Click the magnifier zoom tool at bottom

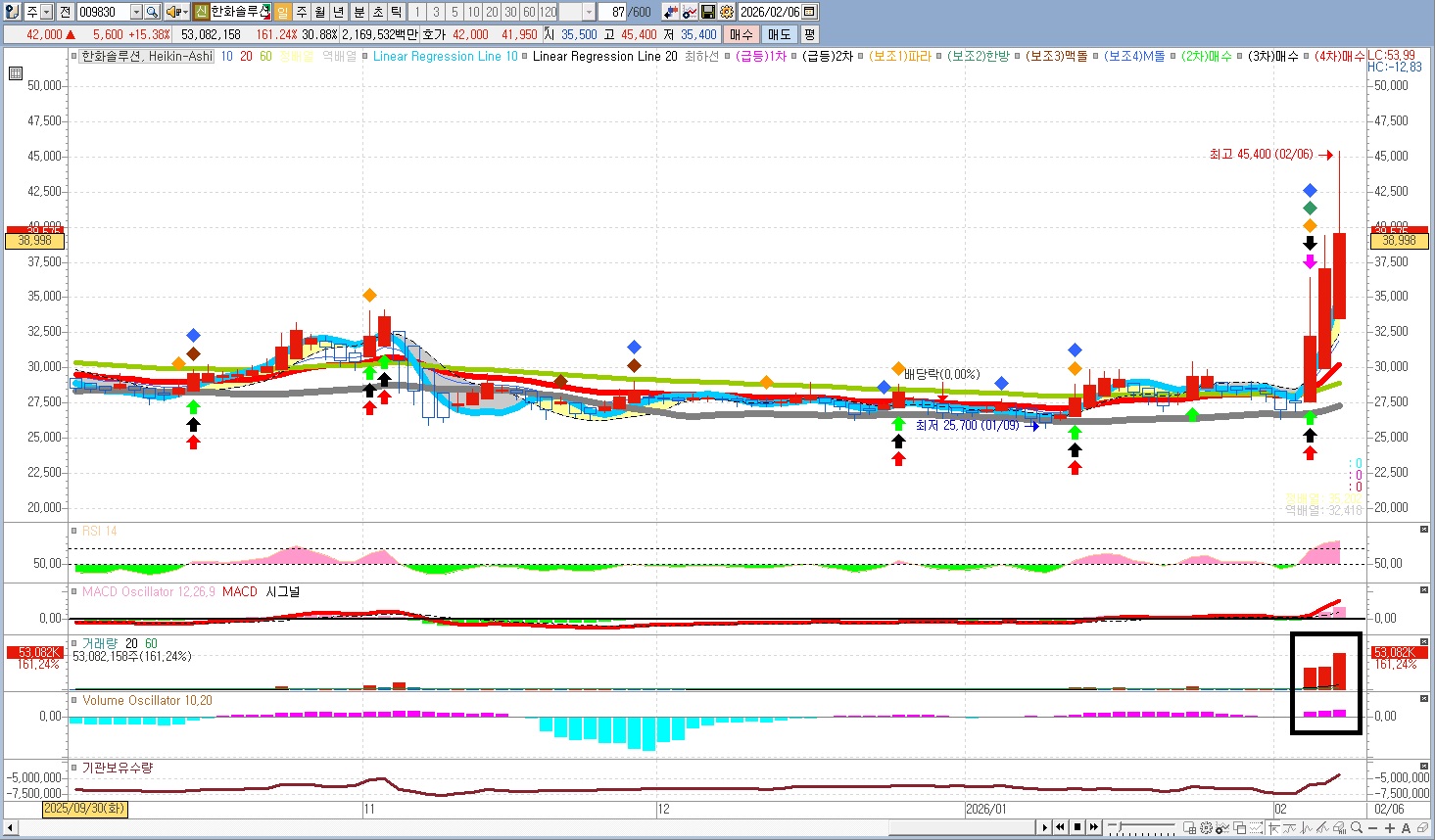point(1356,828)
